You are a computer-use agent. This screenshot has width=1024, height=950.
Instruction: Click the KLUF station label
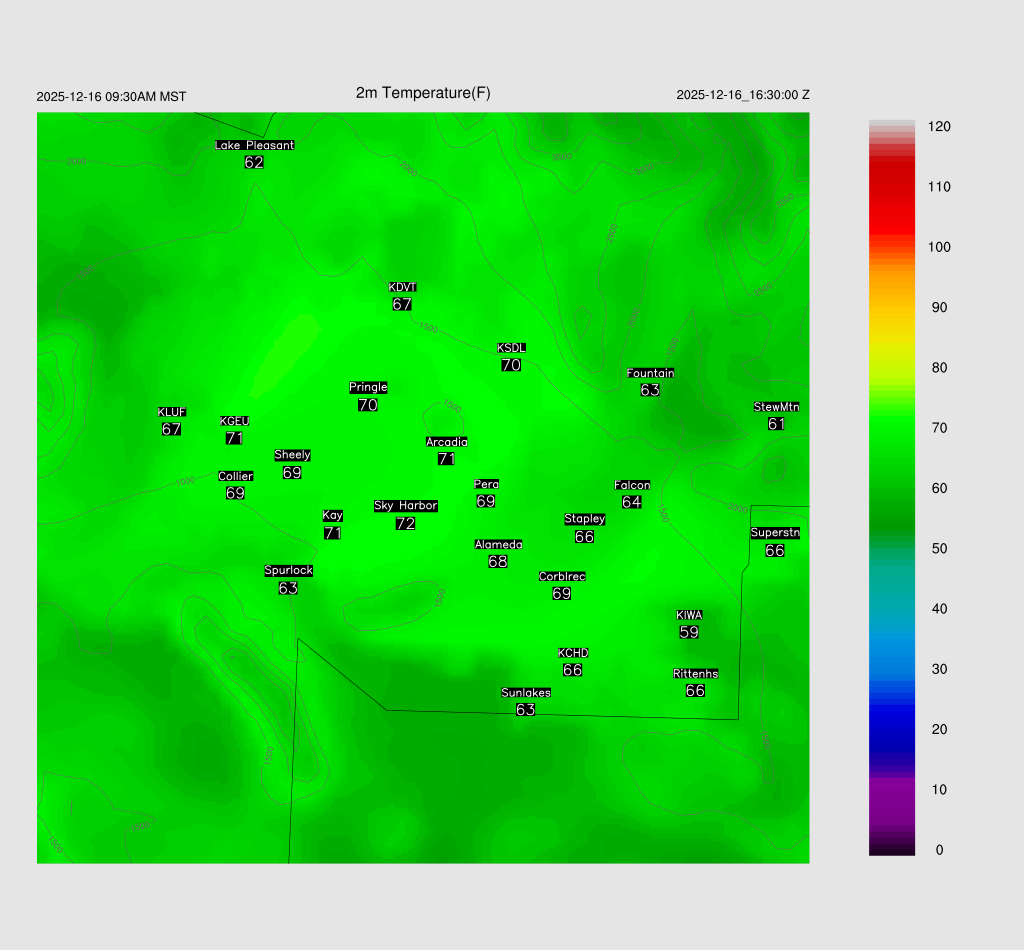(x=171, y=412)
